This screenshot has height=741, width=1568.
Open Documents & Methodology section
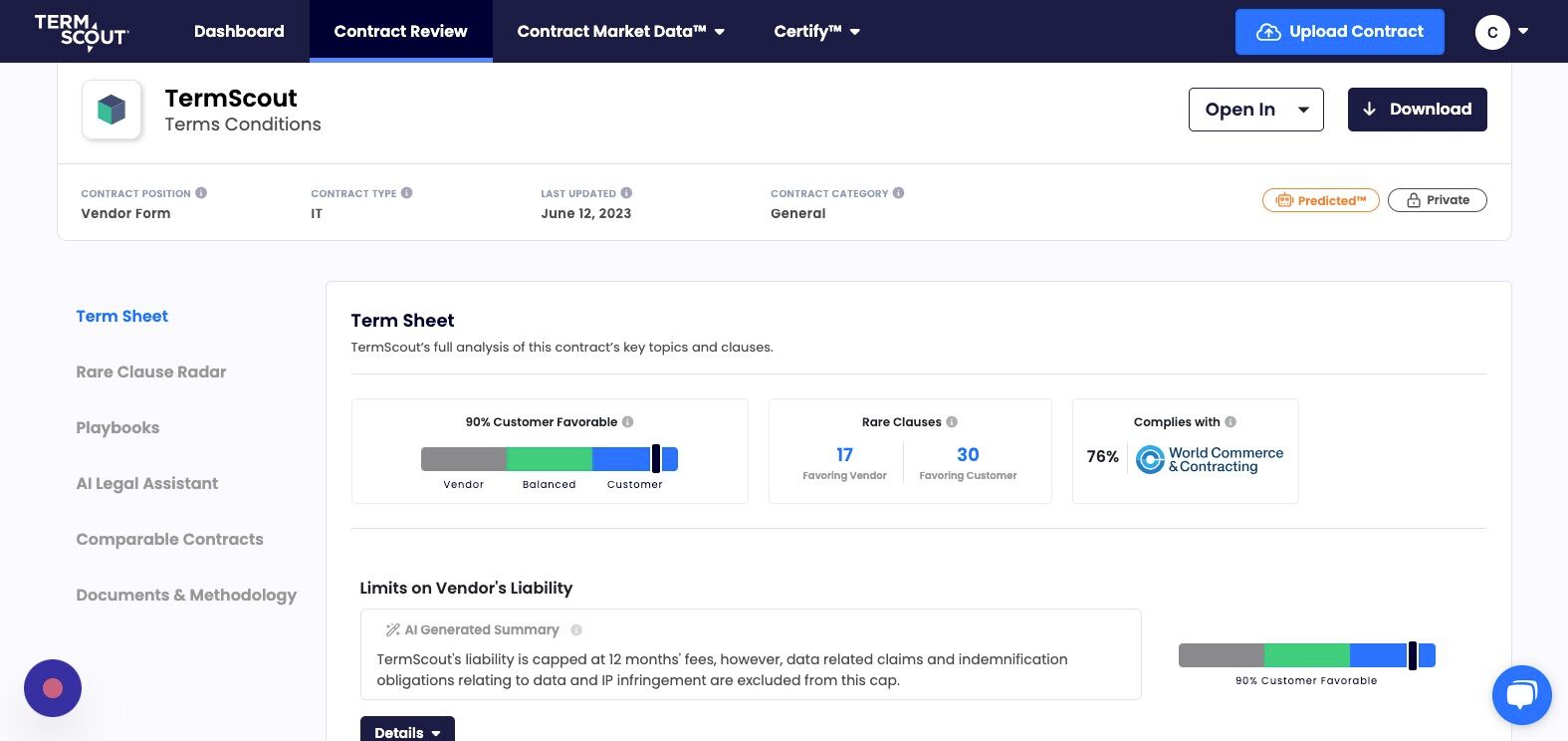pos(186,596)
